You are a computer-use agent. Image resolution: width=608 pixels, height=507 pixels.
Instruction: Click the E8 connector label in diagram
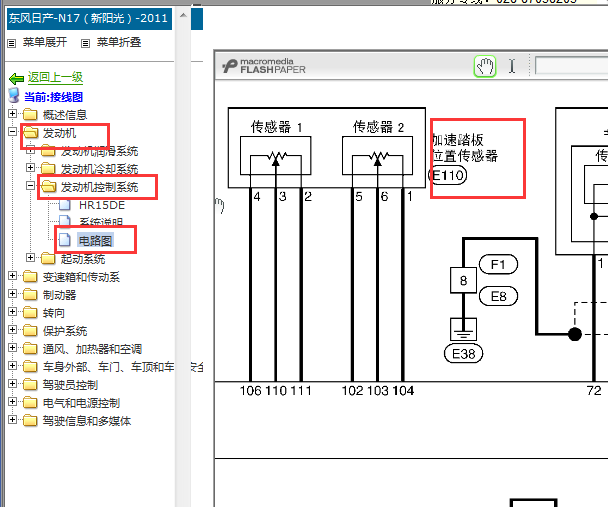[498, 297]
